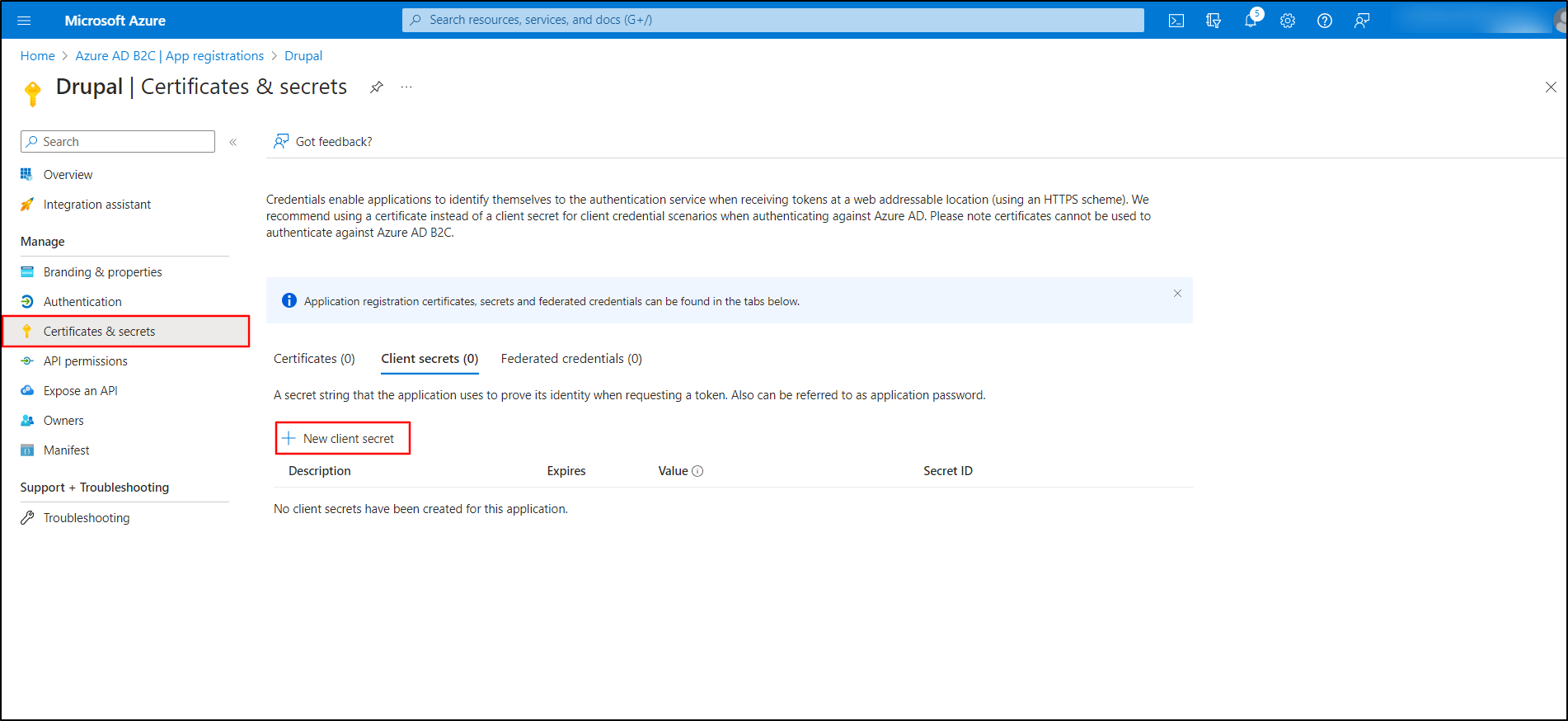
Task: Click New client secret
Action: 342,439
